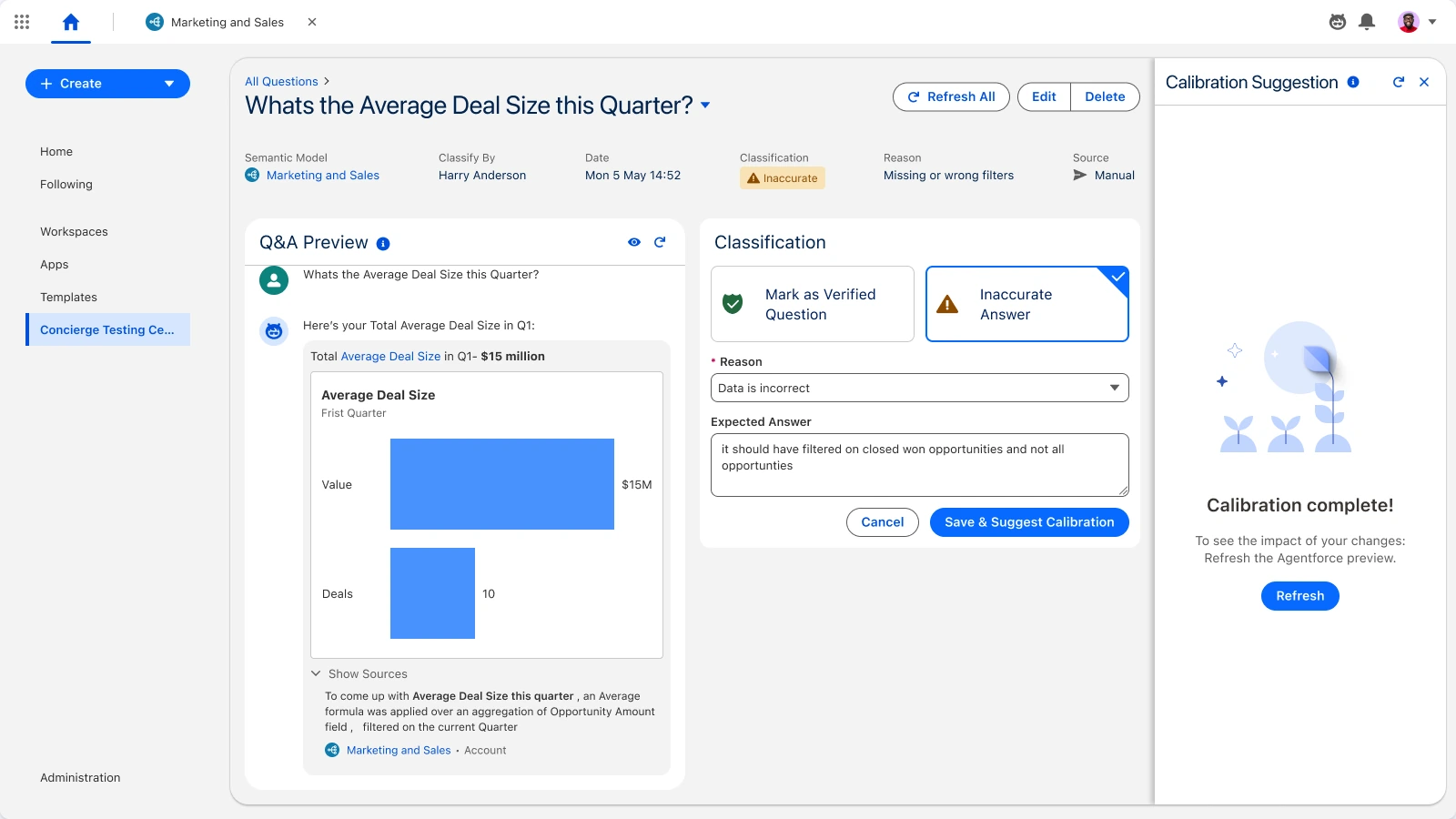
Task: Click the Agentforce bot avatar in preview
Action: pos(274,331)
